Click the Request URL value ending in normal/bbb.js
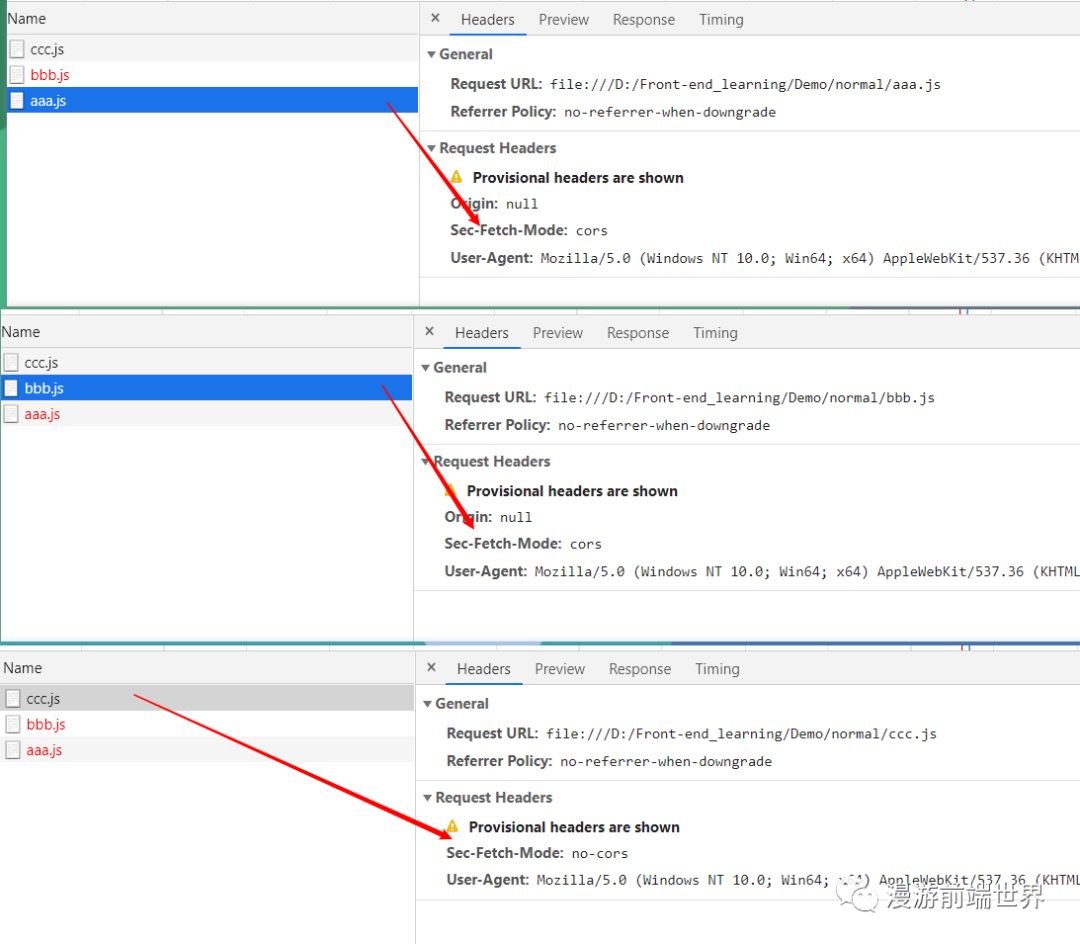 click(739, 397)
